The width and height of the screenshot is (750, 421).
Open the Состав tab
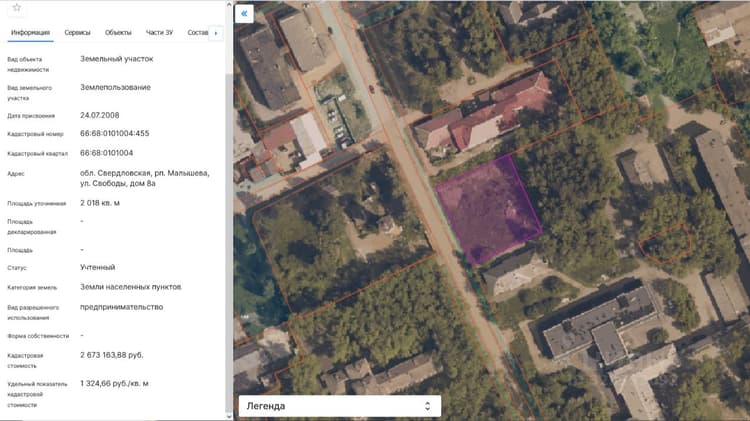198,33
